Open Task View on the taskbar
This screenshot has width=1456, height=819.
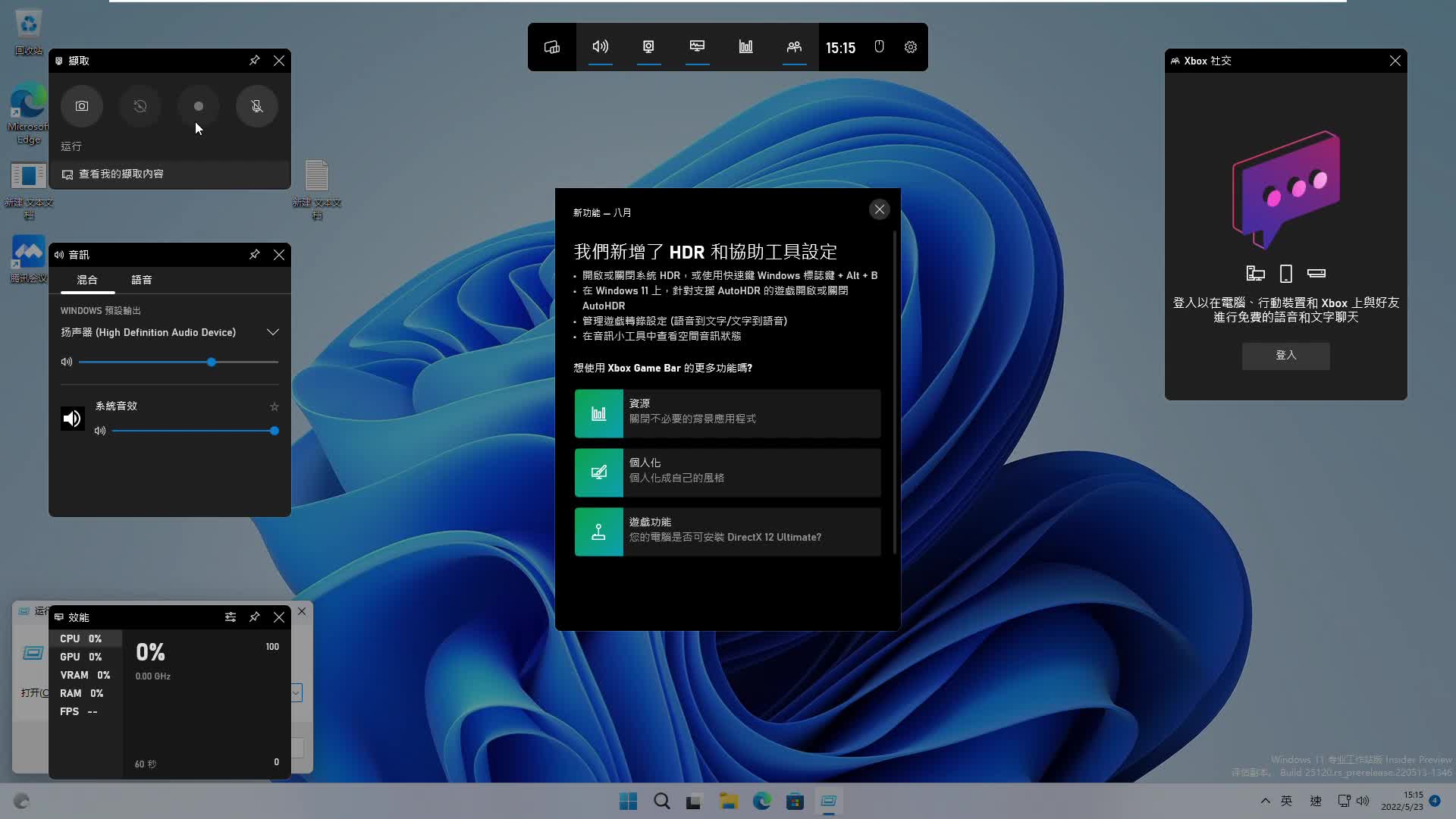[x=694, y=802]
